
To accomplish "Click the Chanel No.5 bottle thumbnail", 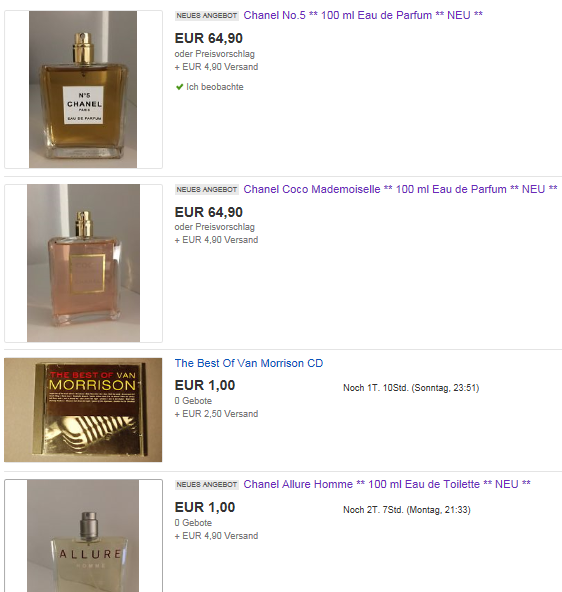I will click(x=83, y=89).
